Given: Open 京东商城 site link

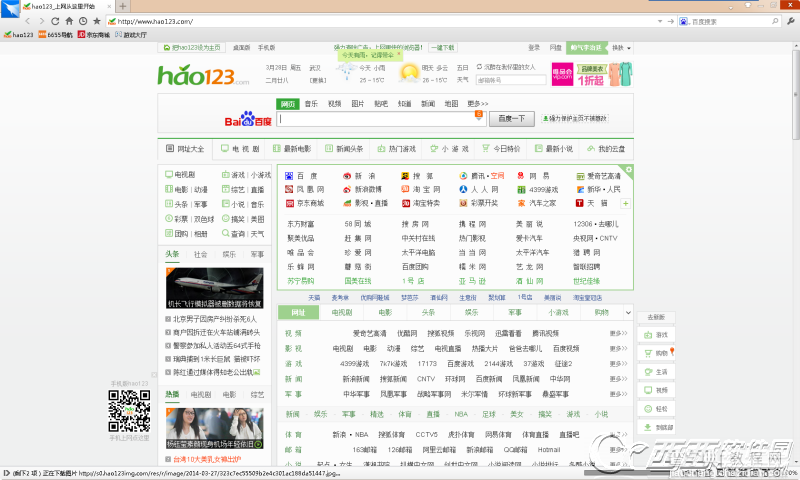Looking at the screenshot, I should [x=305, y=203].
